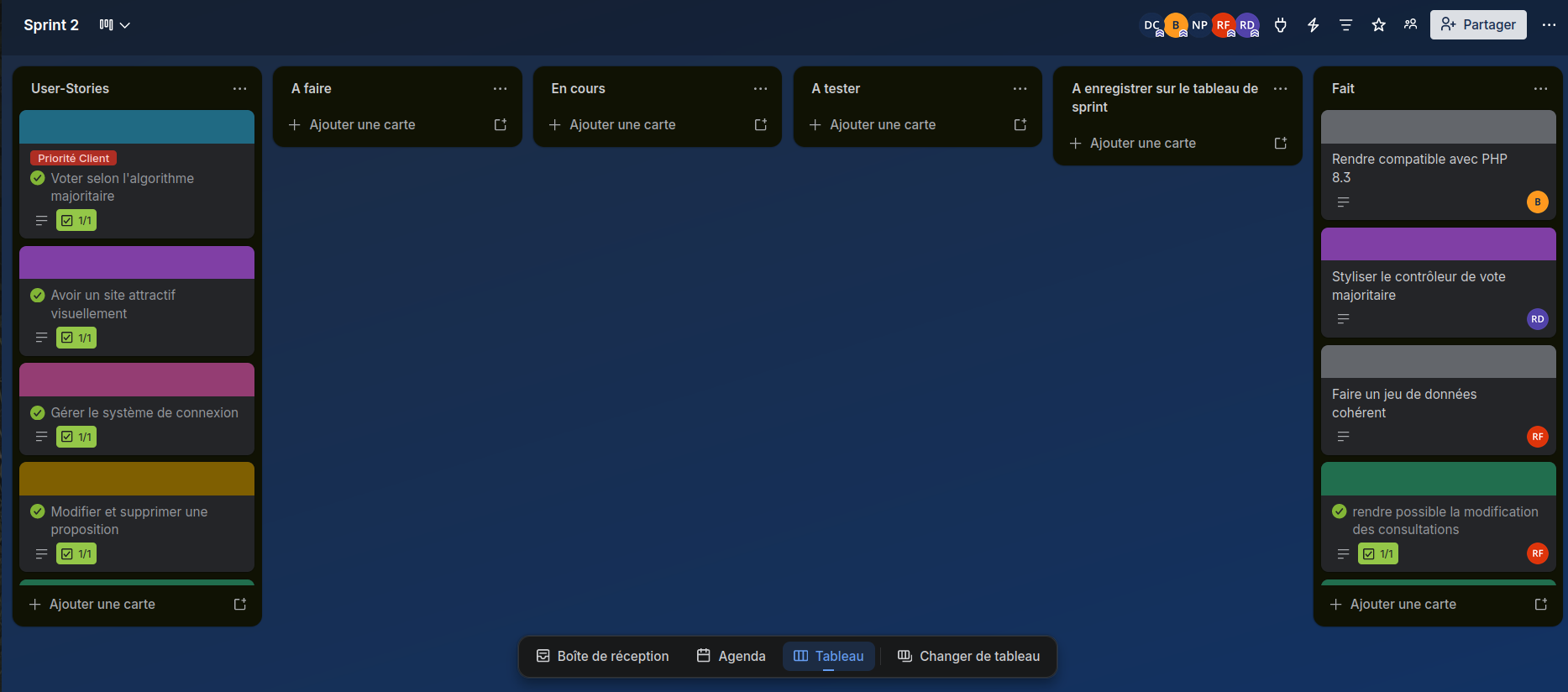Click the DC member avatar in header
Screen dimensions: 1568x692
pyautogui.click(x=1152, y=25)
